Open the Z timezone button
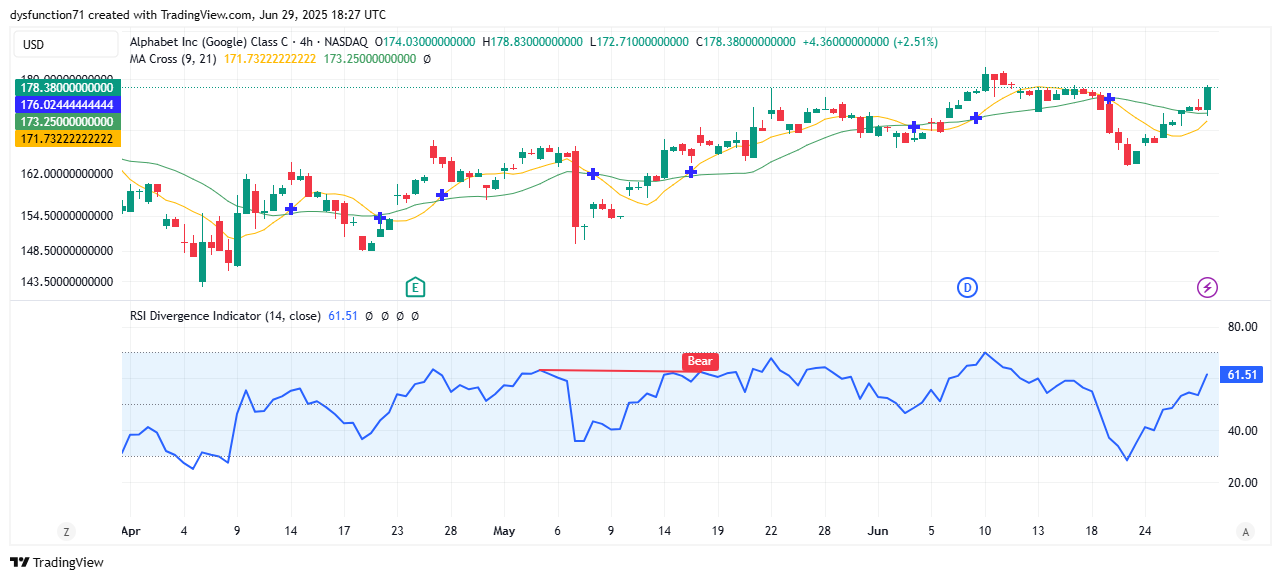The height and width of the screenshot is (580, 1281). coord(67,532)
